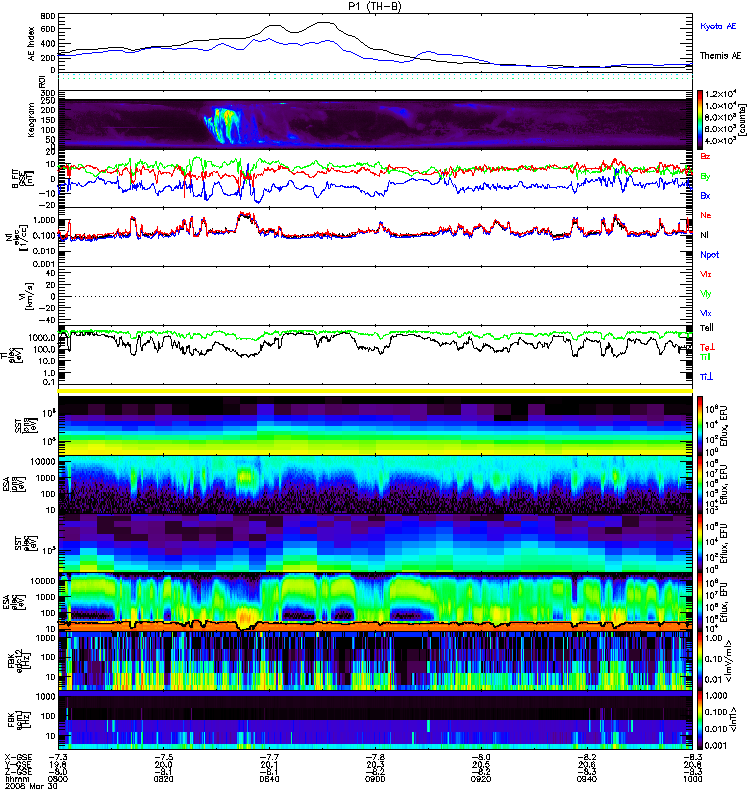Click the plot title P1 (TH-B)

(x=375, y=6)
